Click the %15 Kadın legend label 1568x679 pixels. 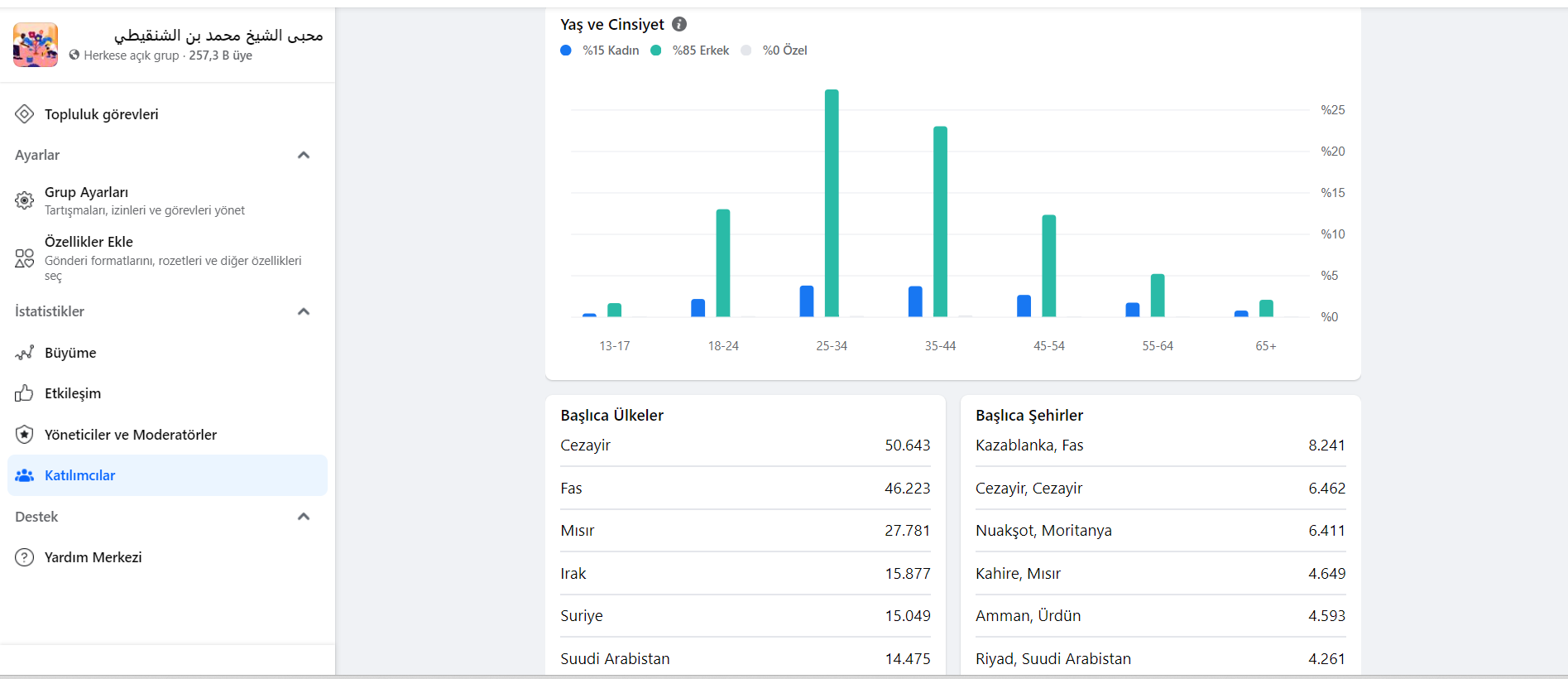click(611, 51)
